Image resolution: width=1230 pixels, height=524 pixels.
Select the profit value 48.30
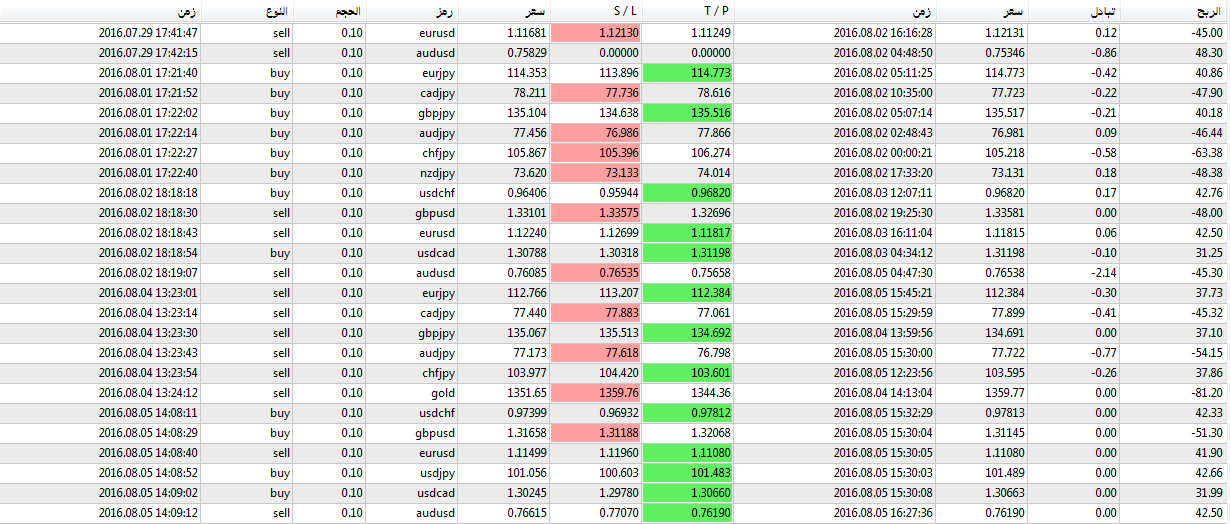pos(1209,52)
